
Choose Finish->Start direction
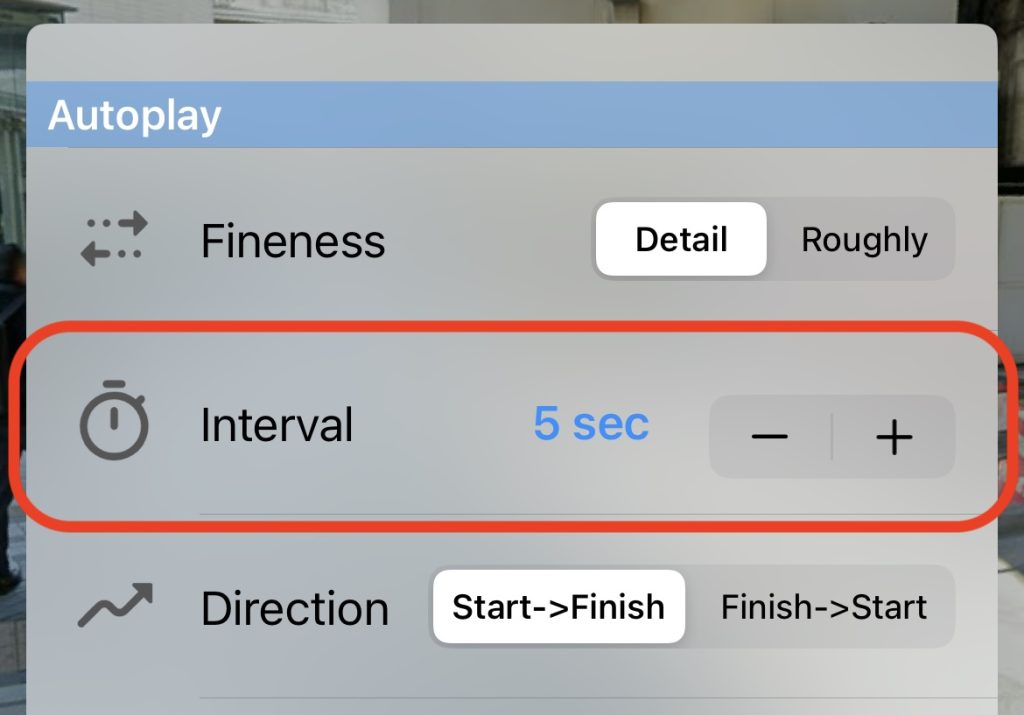tap(823, 607)
